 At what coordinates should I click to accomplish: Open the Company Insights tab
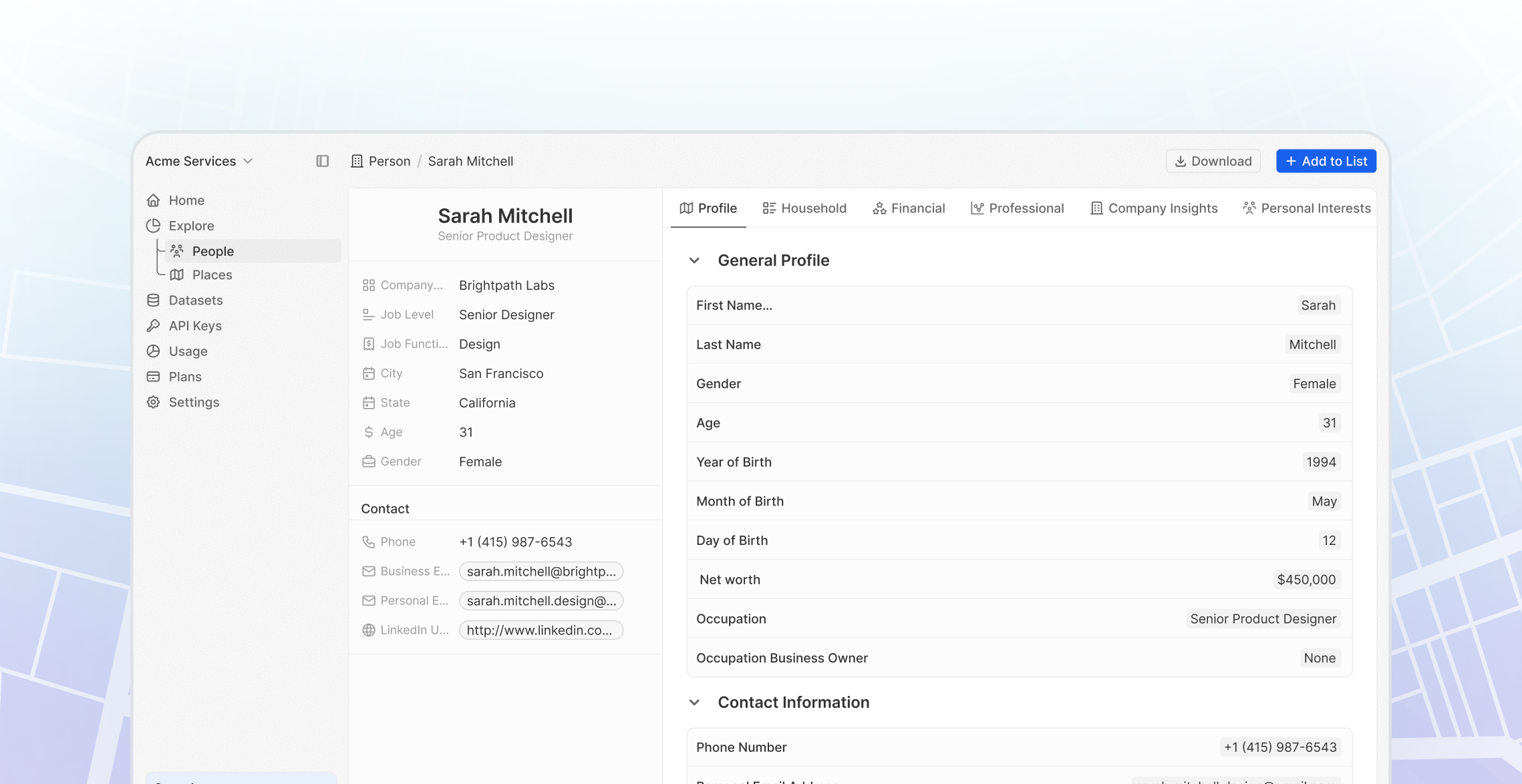[x=1154, y=208]
